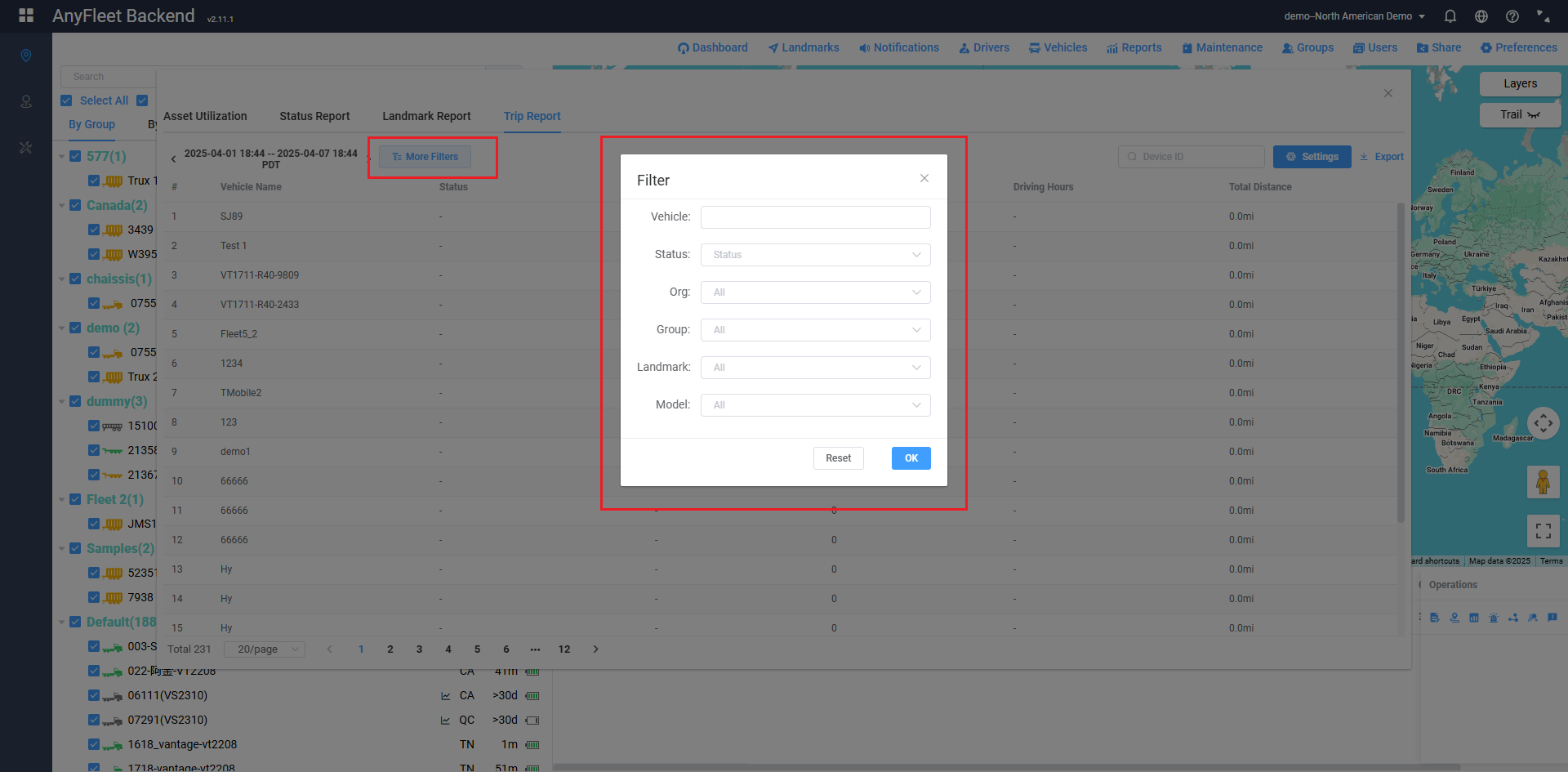This screenshot has height=772, width=1568.
Task: Open the 20/page pagination dropdown
Action: tap(266, 649)
